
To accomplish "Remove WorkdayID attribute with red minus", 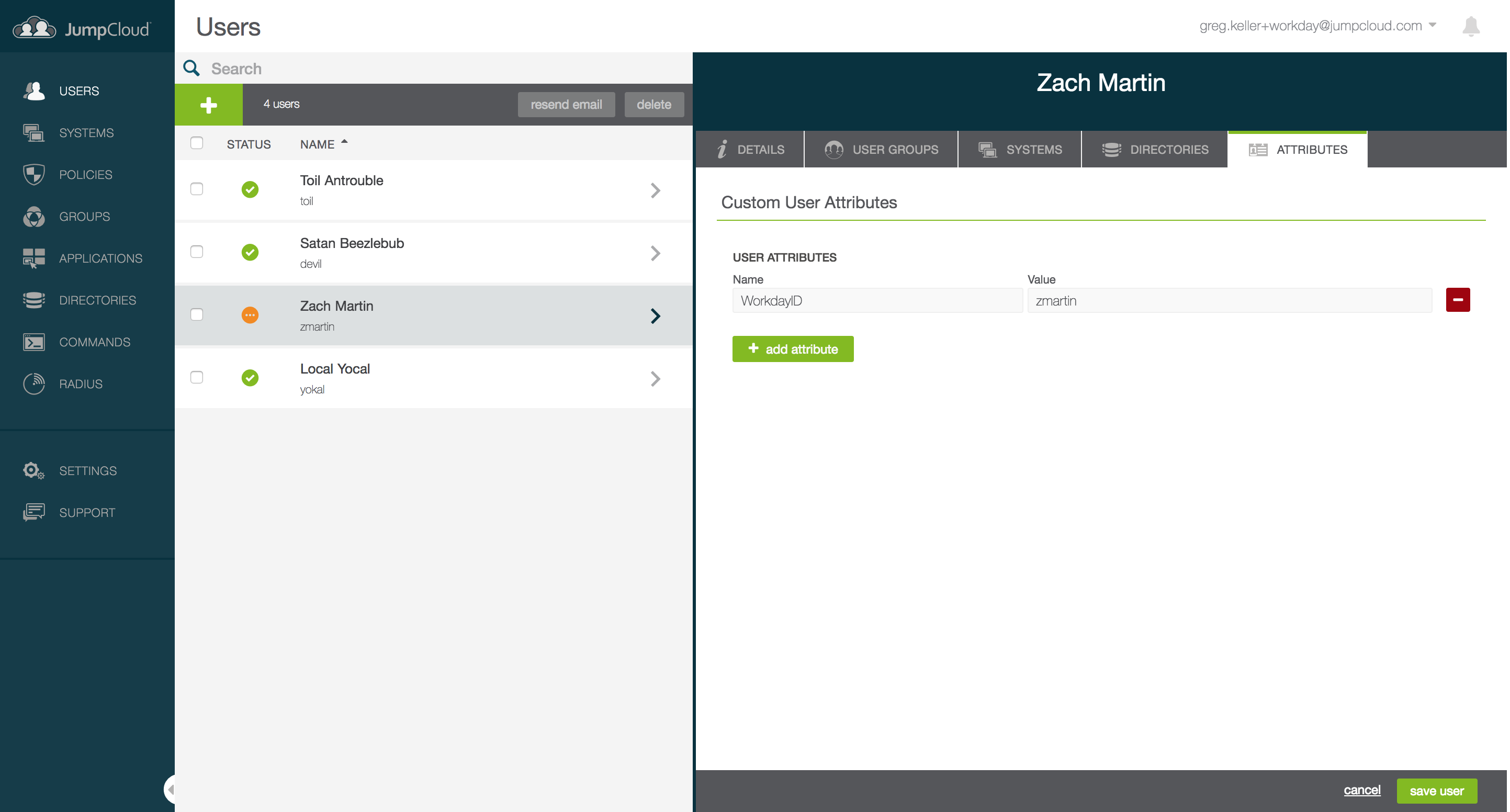I will click(x=1457, y=300).
